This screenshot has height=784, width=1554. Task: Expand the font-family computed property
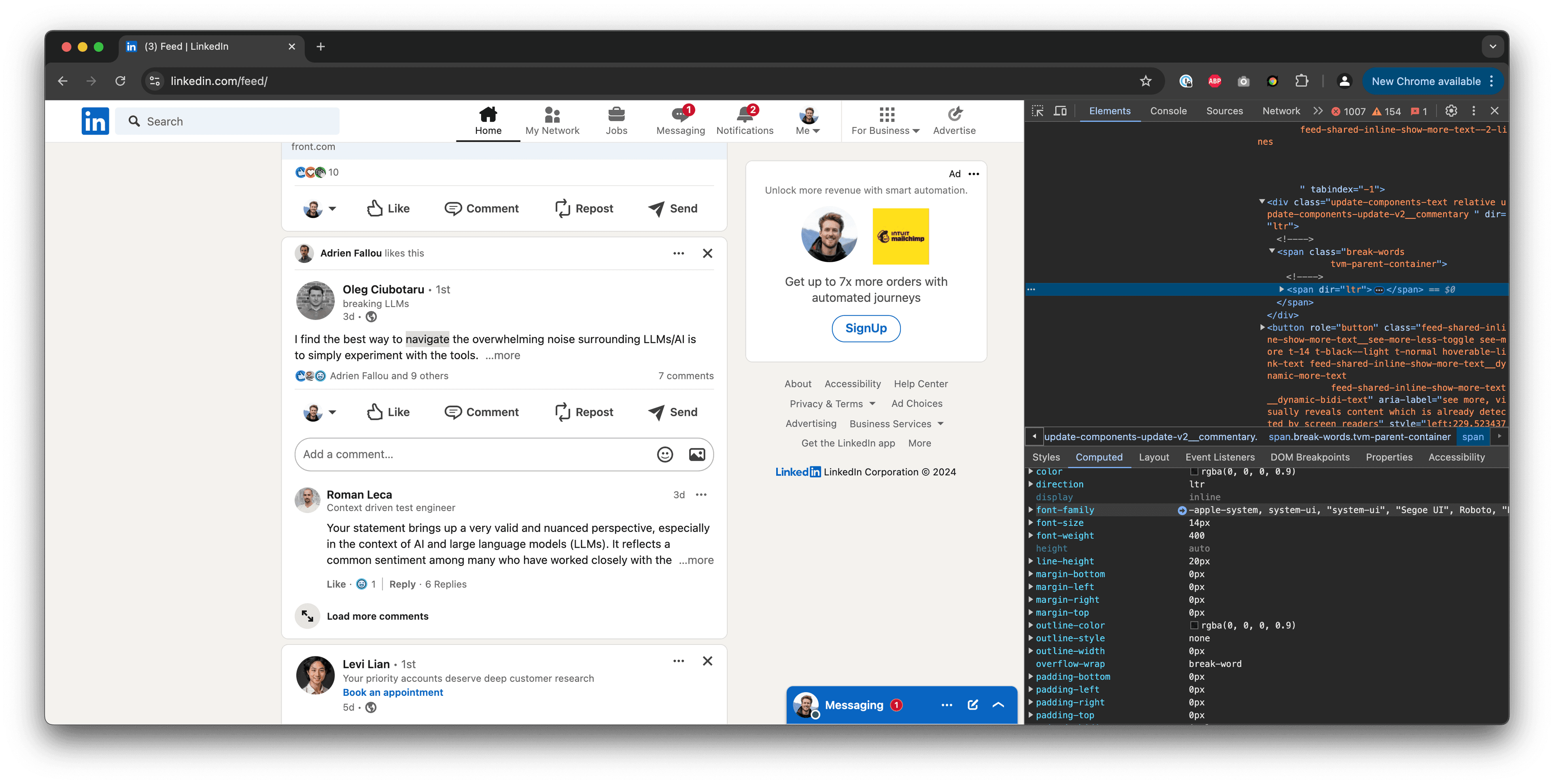click(x=1031, y=510)
